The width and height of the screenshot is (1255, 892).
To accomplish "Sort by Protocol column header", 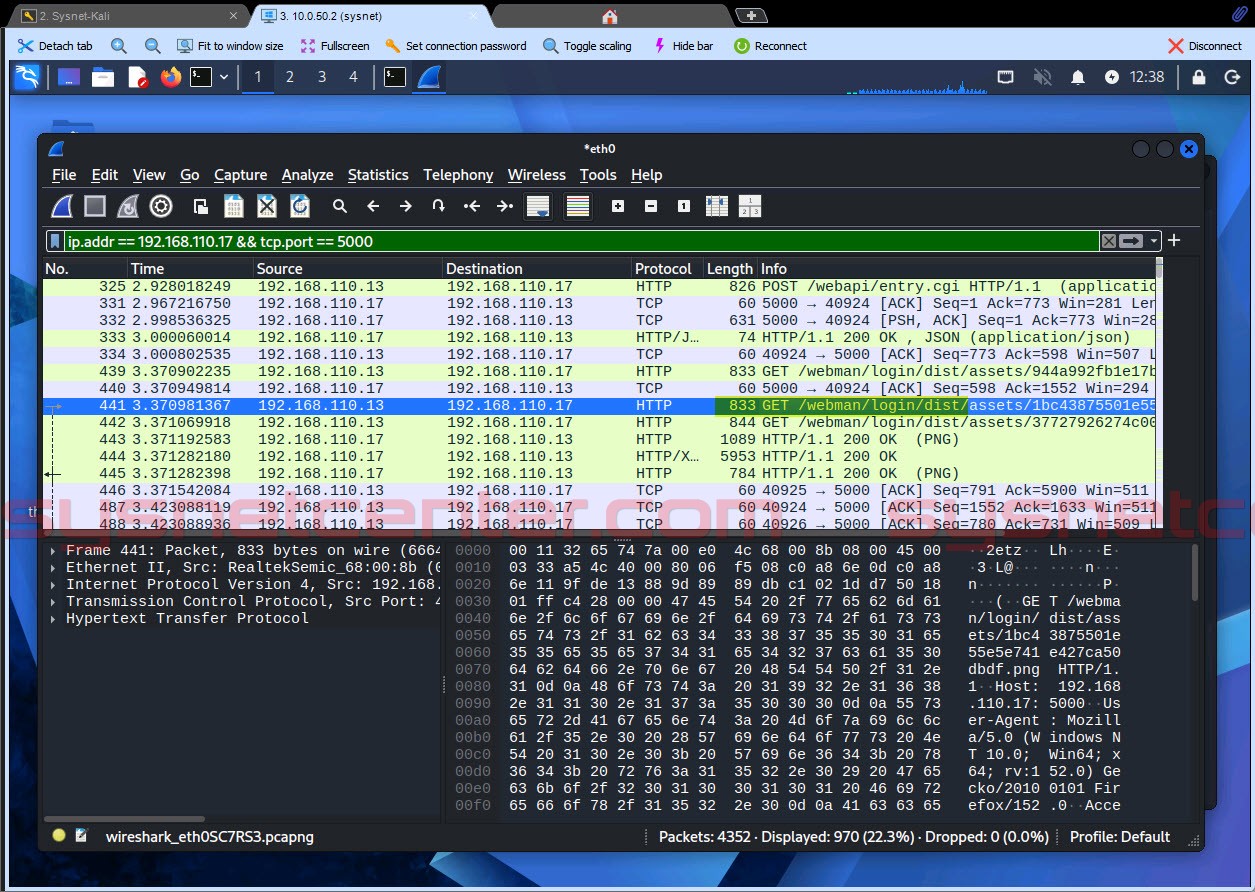I will 668,268.
